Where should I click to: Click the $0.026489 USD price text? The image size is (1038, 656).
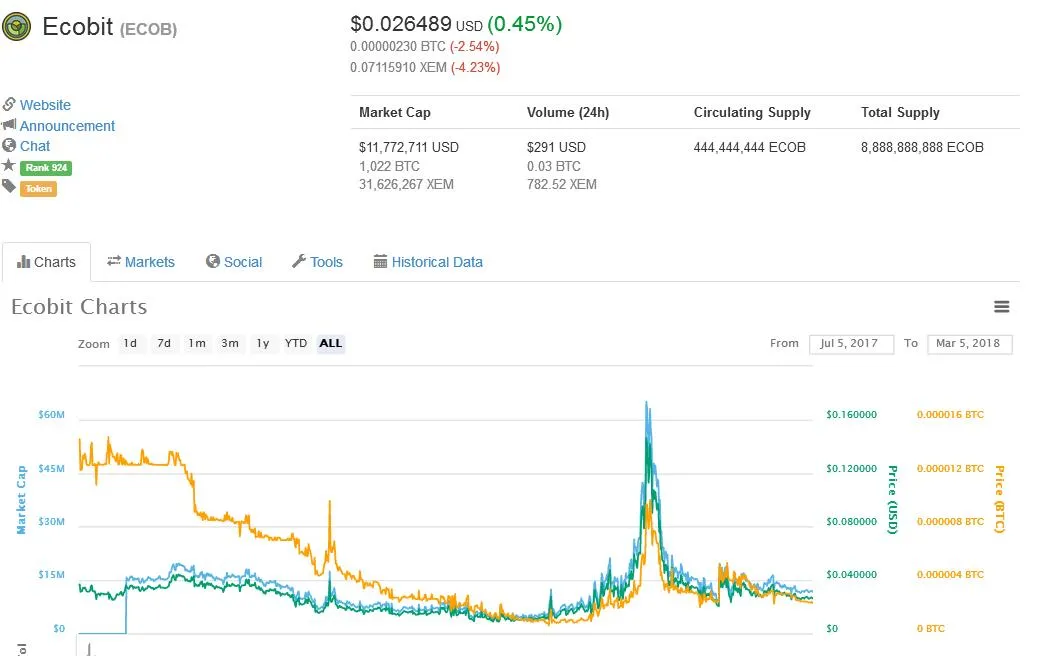tap(416, 24)
